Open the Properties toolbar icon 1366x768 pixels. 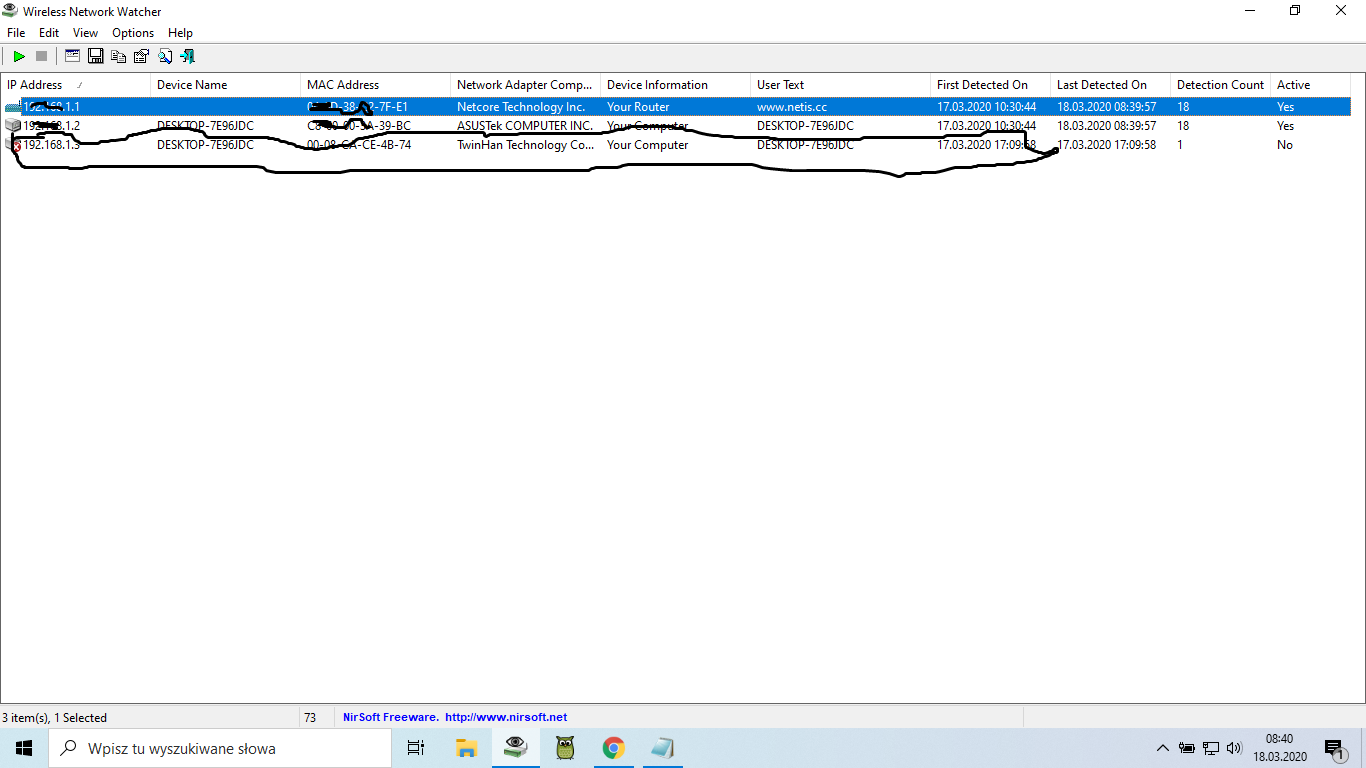pyautogui.click(x=142, y=56)
